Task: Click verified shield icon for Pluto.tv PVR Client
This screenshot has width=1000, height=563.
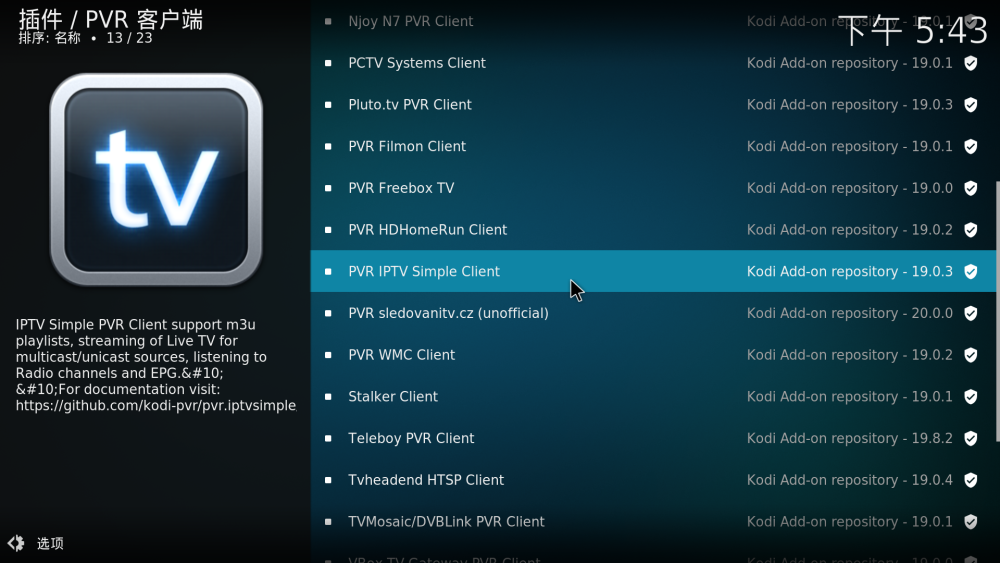Action: tap(971, 105)
